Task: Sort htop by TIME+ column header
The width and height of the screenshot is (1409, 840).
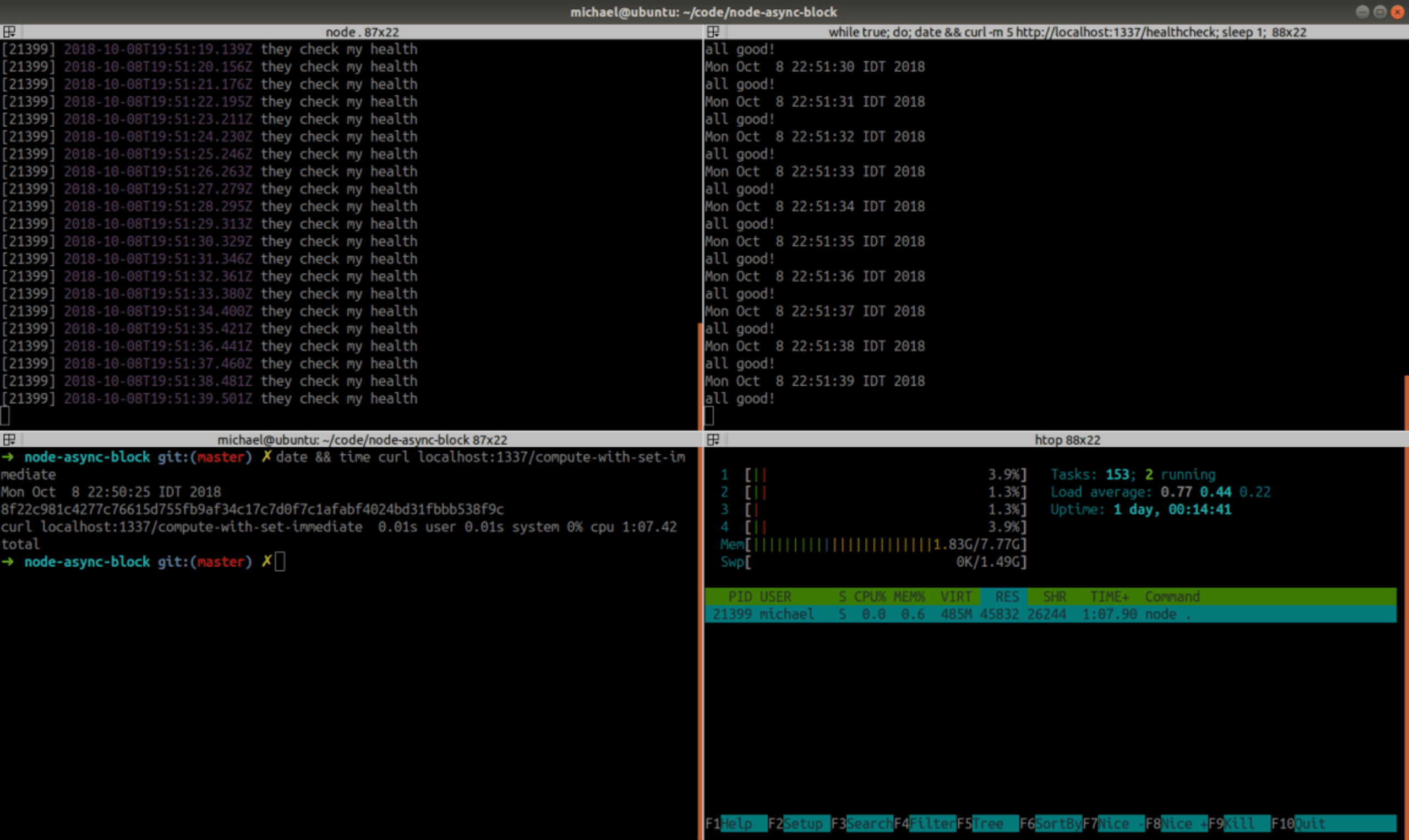Action: point(1109,597)
